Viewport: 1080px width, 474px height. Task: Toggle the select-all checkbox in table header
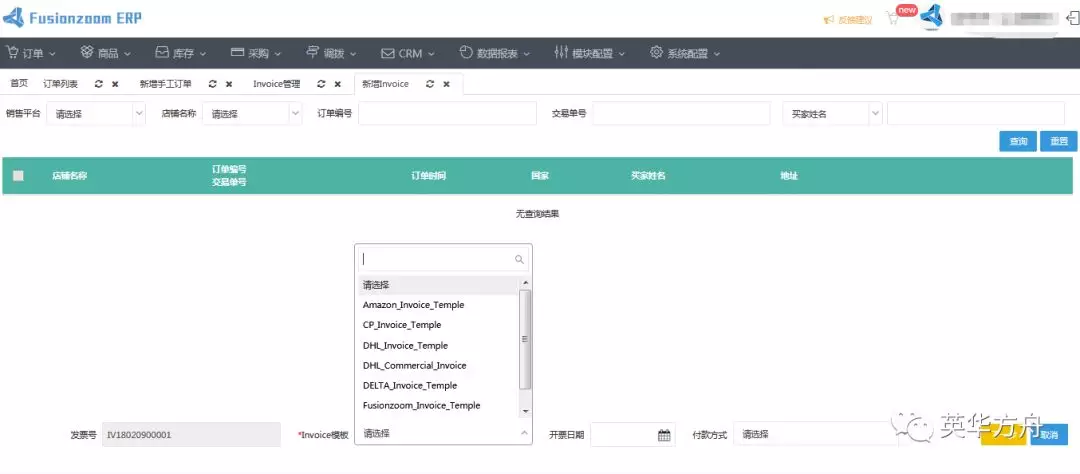coord(18,176)
